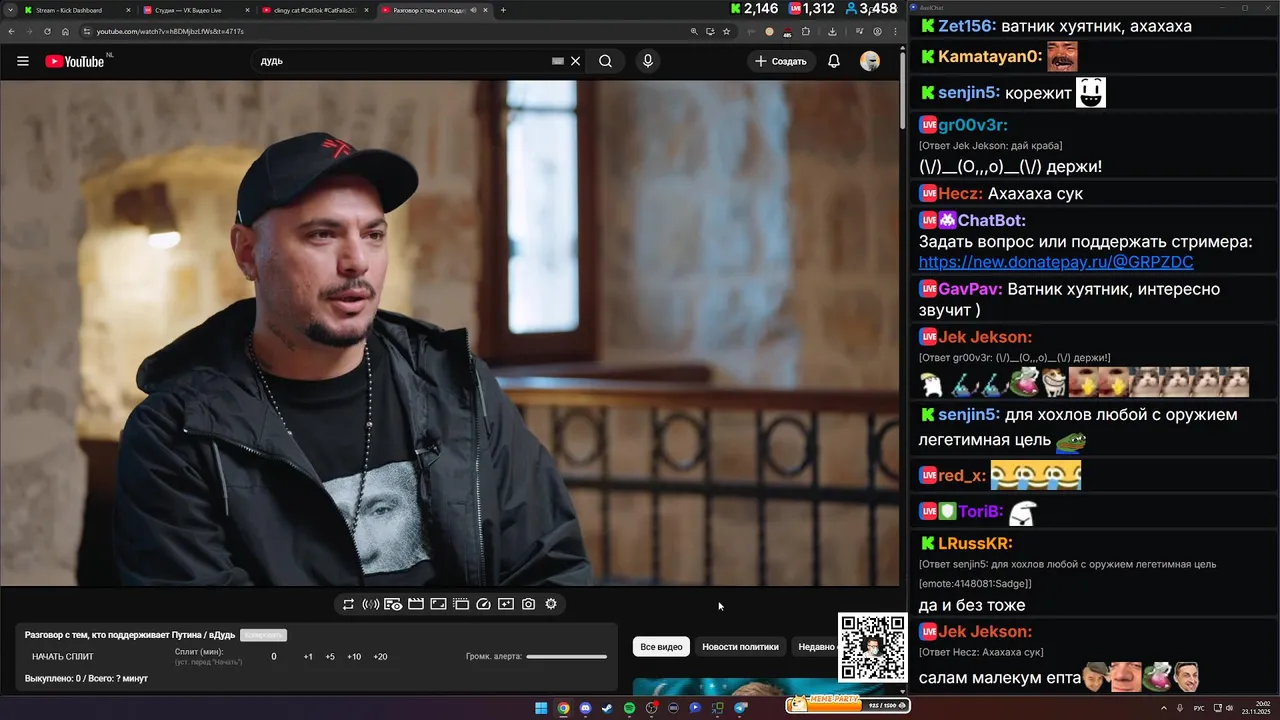Click the browser back arrow

12,31
